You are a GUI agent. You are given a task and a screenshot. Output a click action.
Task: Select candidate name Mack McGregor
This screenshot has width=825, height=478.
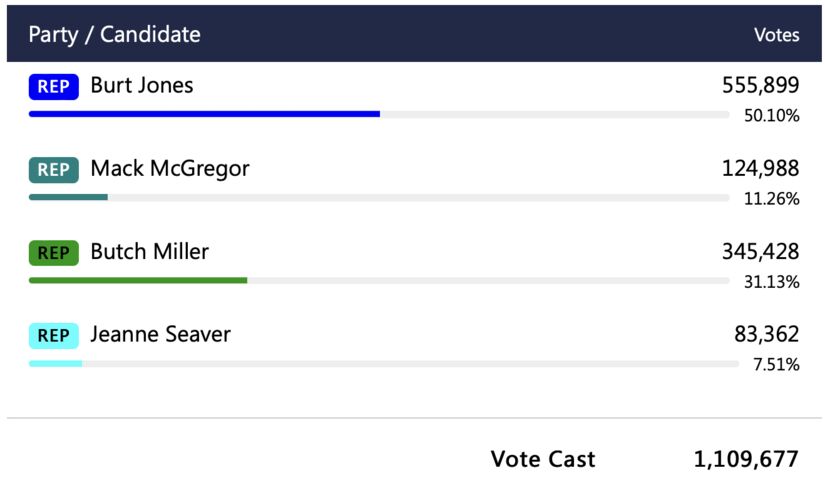[170, 169]
